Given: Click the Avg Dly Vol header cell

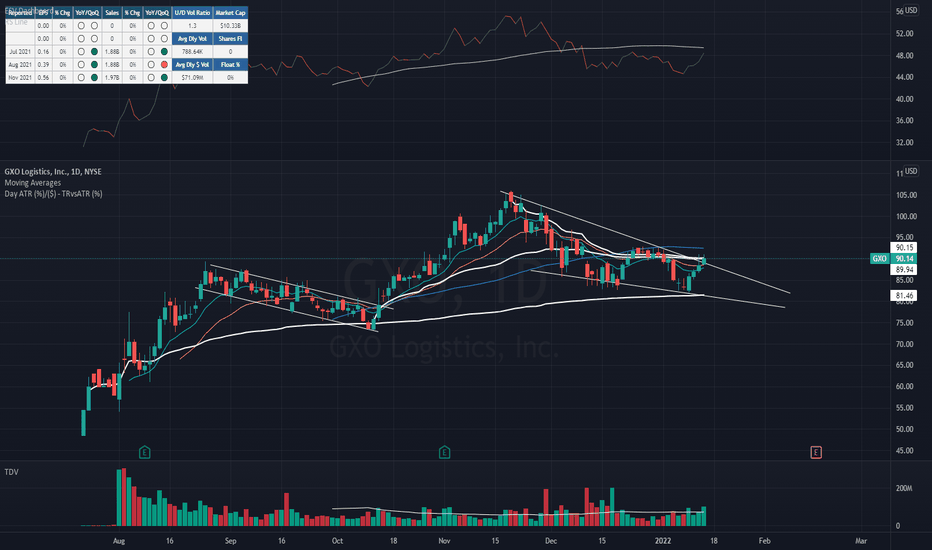Looking at the screenshot, I should click(192, 39).
